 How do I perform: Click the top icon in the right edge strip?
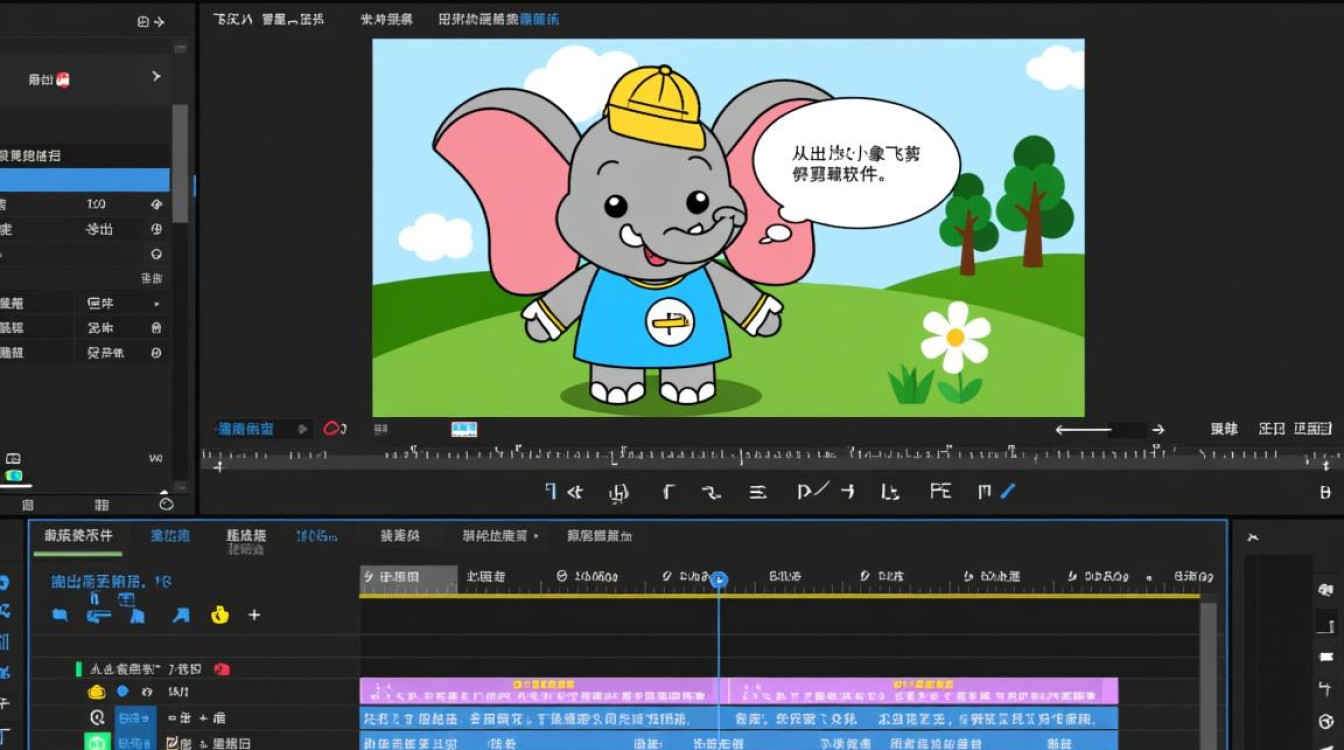[x=1326, y=589]
